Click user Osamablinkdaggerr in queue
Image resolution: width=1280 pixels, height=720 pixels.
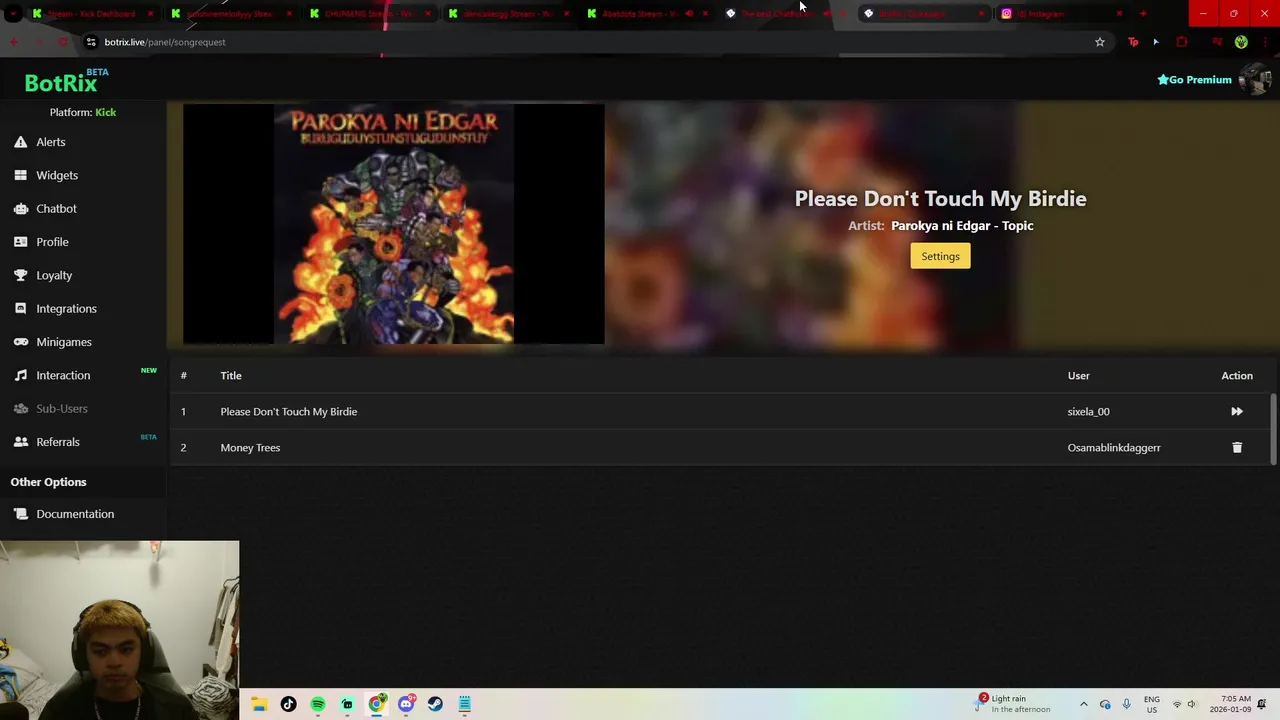pyautogui.click(x=1114, y=447)
